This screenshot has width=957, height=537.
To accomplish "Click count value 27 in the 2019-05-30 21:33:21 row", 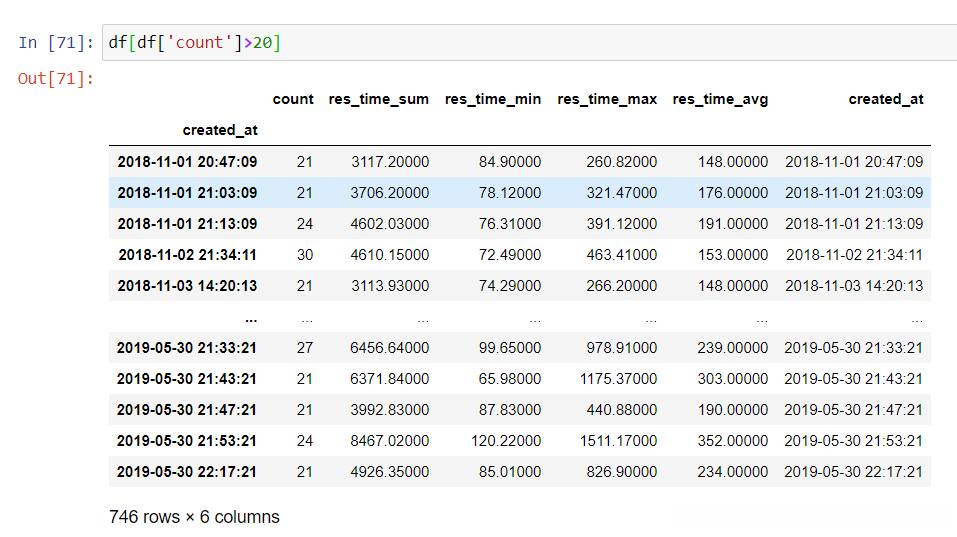I will click(x=305, y=348).
